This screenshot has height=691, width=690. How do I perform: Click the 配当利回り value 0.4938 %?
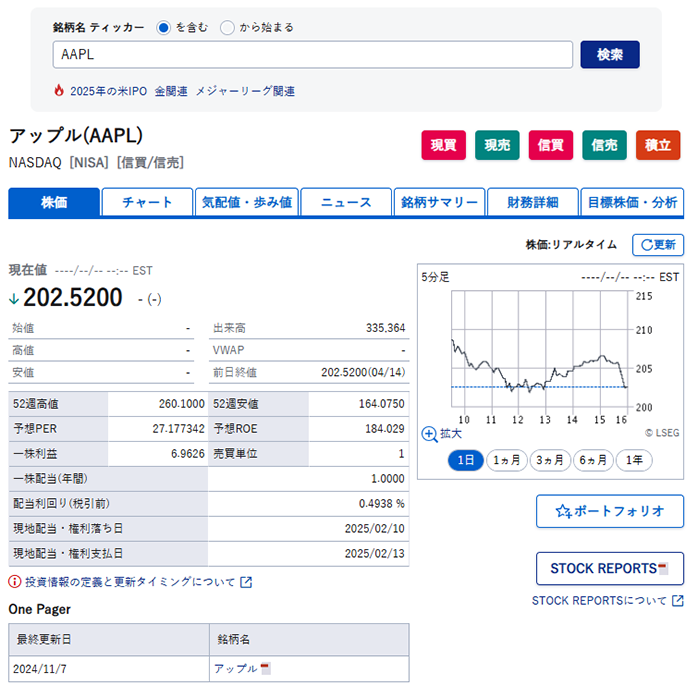pyautogui.click(x=382, y=504)
